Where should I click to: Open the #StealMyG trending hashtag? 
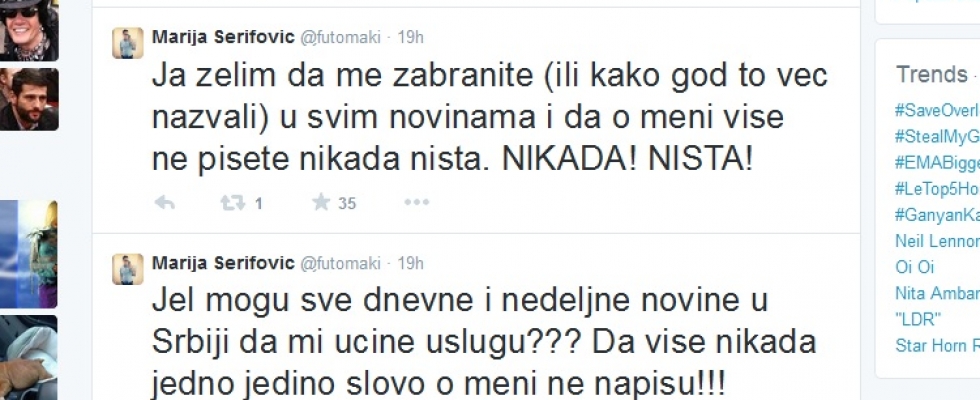936,137
